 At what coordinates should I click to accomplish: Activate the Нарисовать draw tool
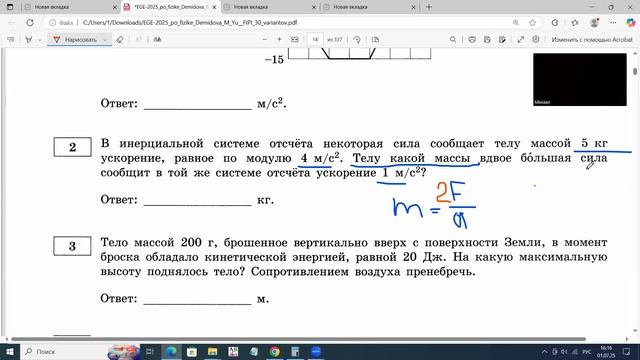pyautogui.click(x=75, y=40)
